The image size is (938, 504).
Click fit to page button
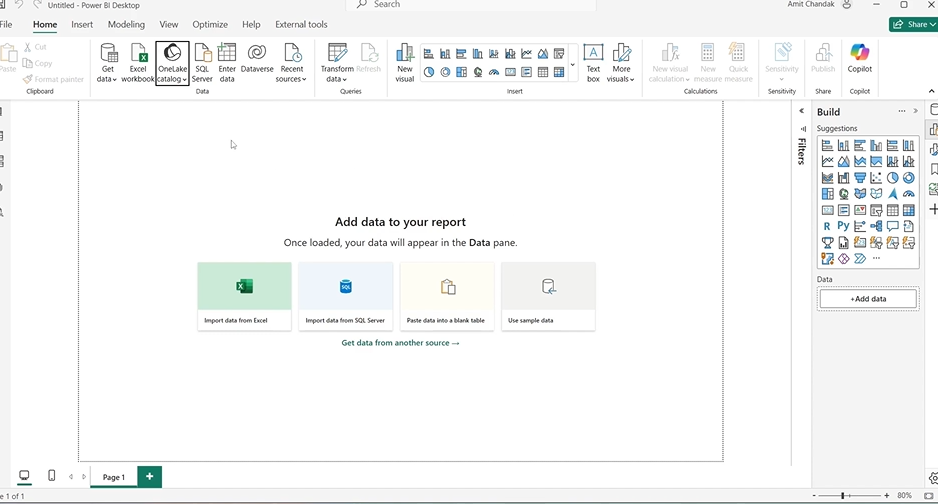point(928,496)
